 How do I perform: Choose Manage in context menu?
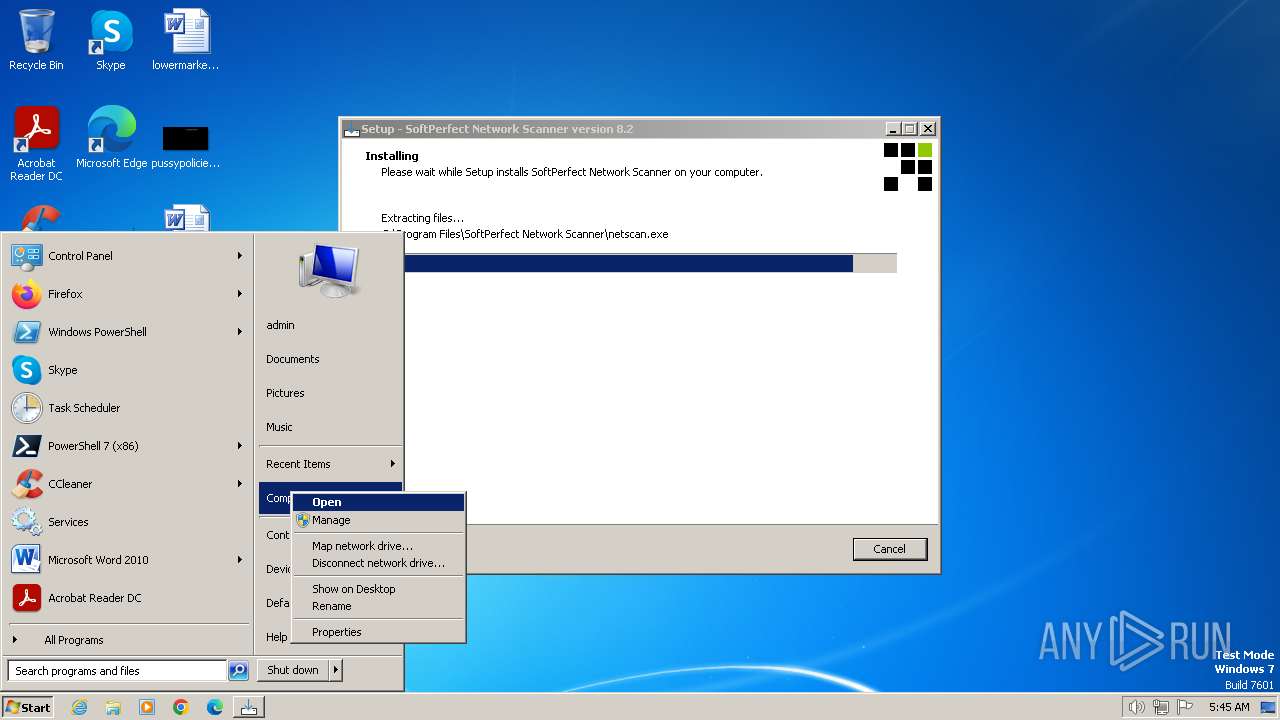pyautogui.click(x=378, y=520)
